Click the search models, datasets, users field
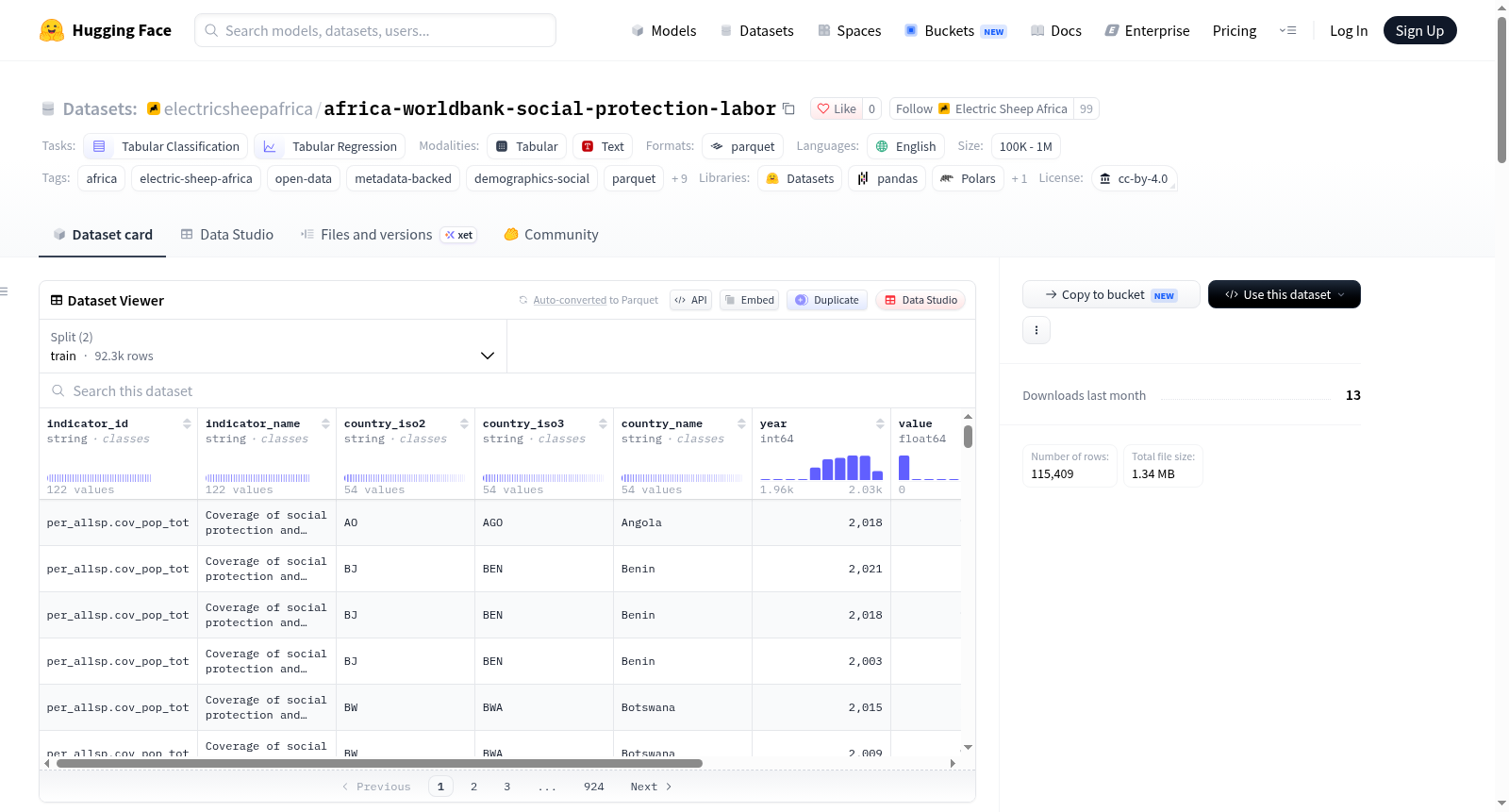Image resolution: width=1509 pixels, height=812 pixels. (375, 30)
